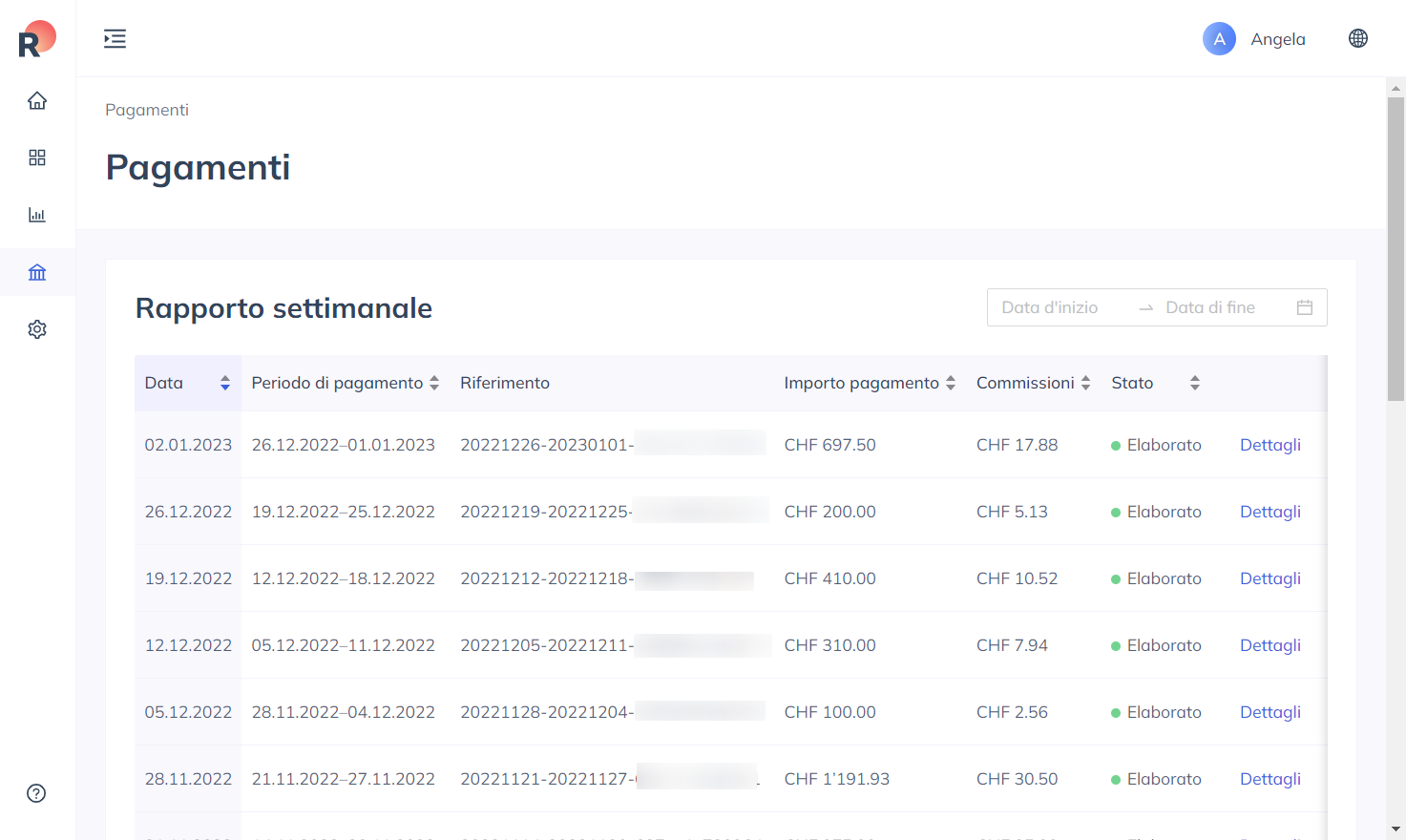Screen dimensions: 1406x840
Task: Open Dettagli for 19.12.2022 payment
Action: [1270, 578]
